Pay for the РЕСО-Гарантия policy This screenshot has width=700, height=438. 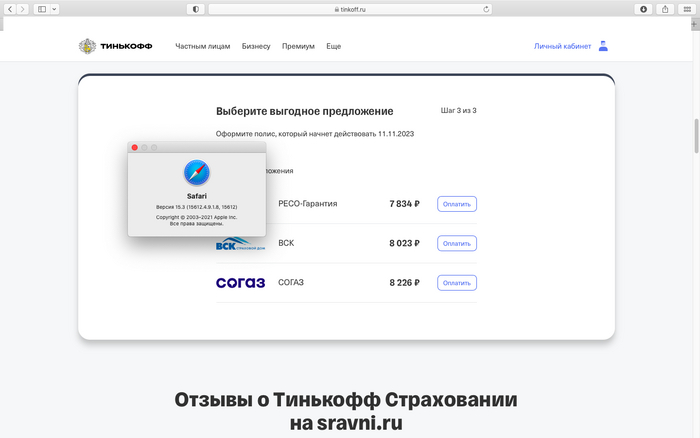pyautogui.click(x=457, y=204)
